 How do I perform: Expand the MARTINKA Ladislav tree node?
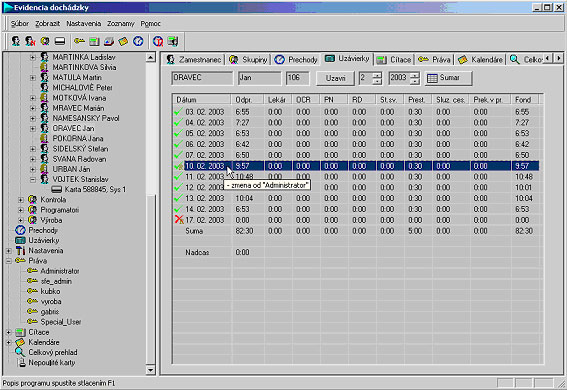(33, 57)
